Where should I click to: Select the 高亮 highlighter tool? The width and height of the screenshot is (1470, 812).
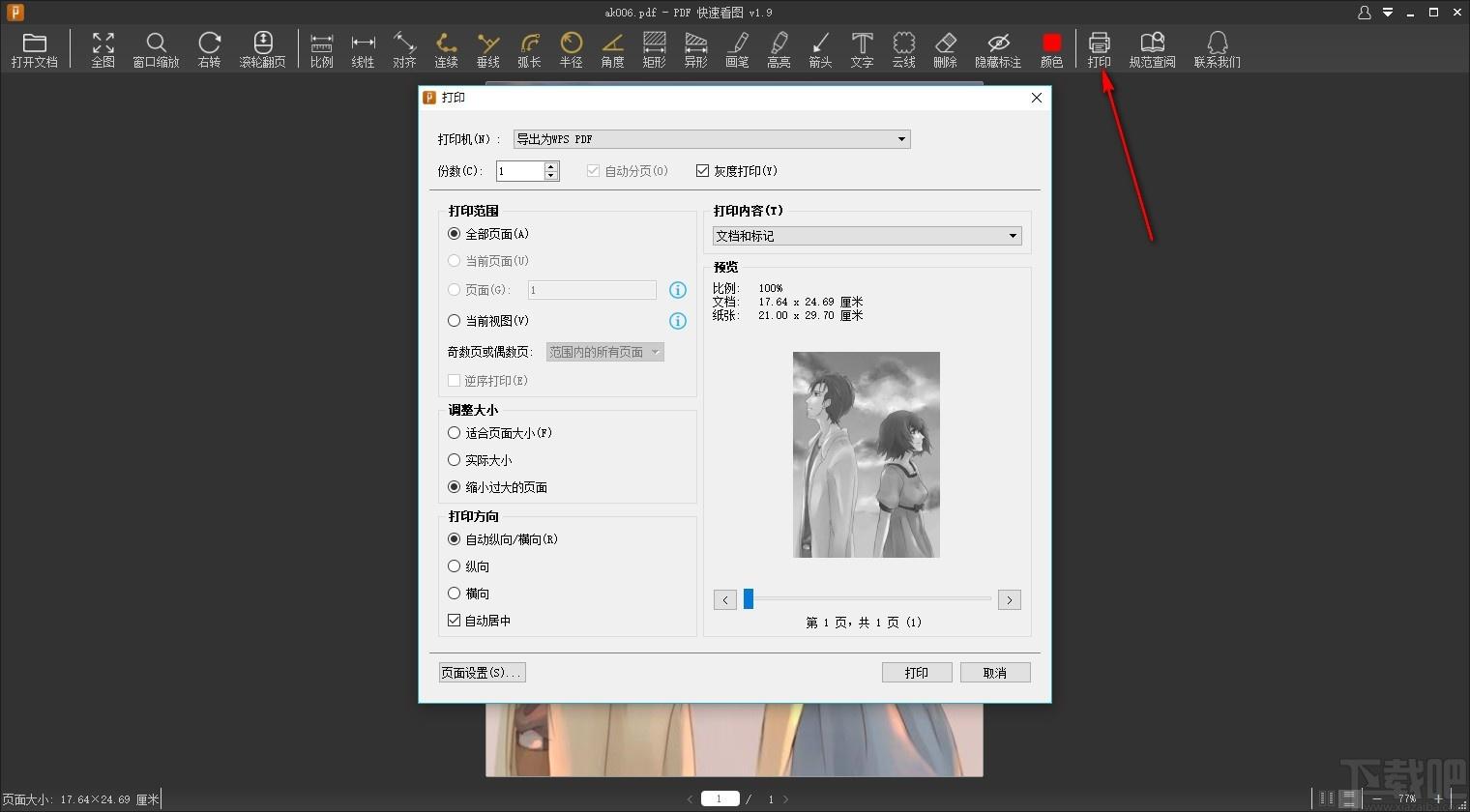click(779, 49)
